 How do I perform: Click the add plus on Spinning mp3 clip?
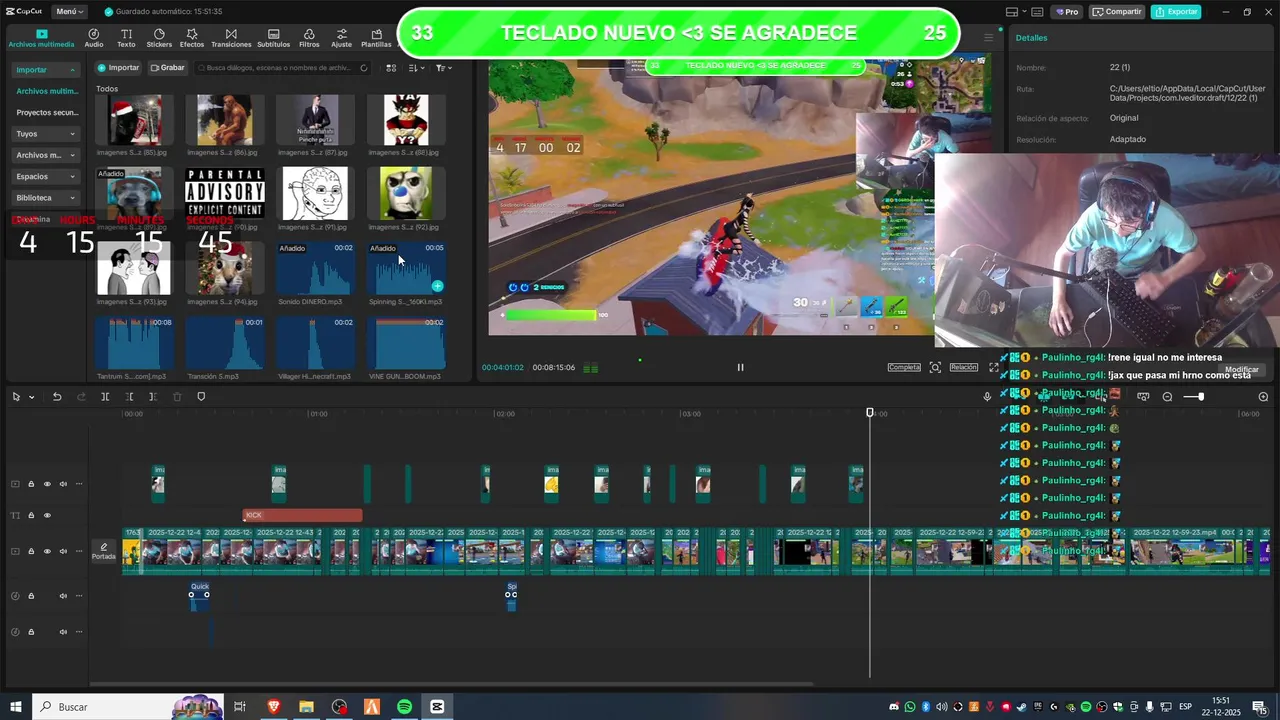click(437, 286)
